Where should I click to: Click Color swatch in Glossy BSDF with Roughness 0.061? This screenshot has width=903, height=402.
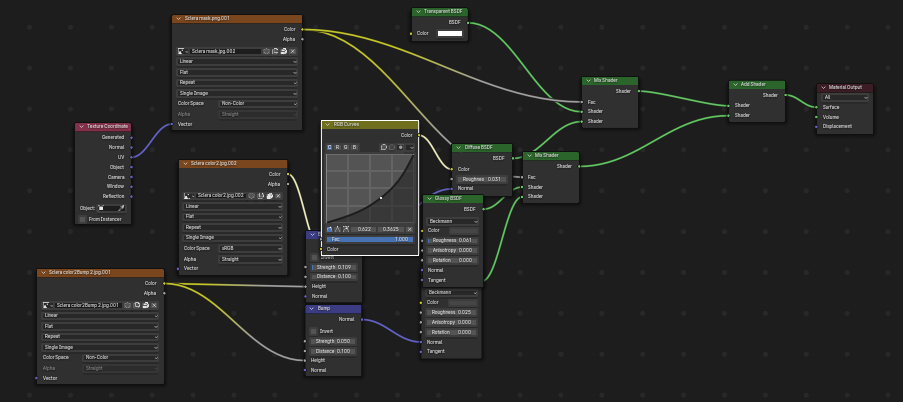[464, 230]
